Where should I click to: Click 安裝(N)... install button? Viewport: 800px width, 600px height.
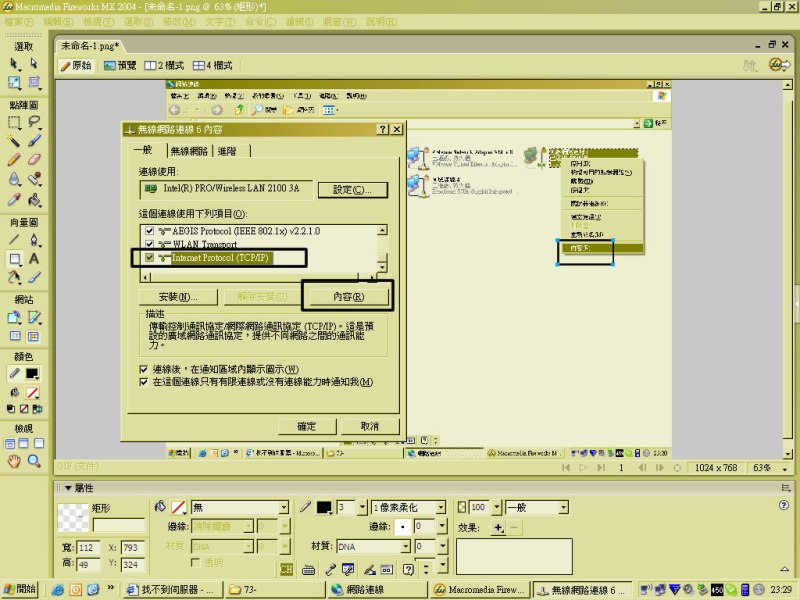[x=178, y=297]
